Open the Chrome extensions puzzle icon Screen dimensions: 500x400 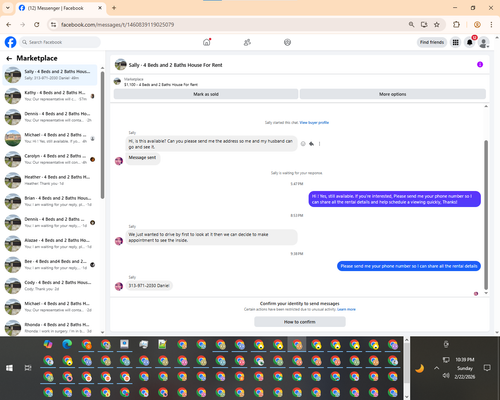click(x=456, y=24)
